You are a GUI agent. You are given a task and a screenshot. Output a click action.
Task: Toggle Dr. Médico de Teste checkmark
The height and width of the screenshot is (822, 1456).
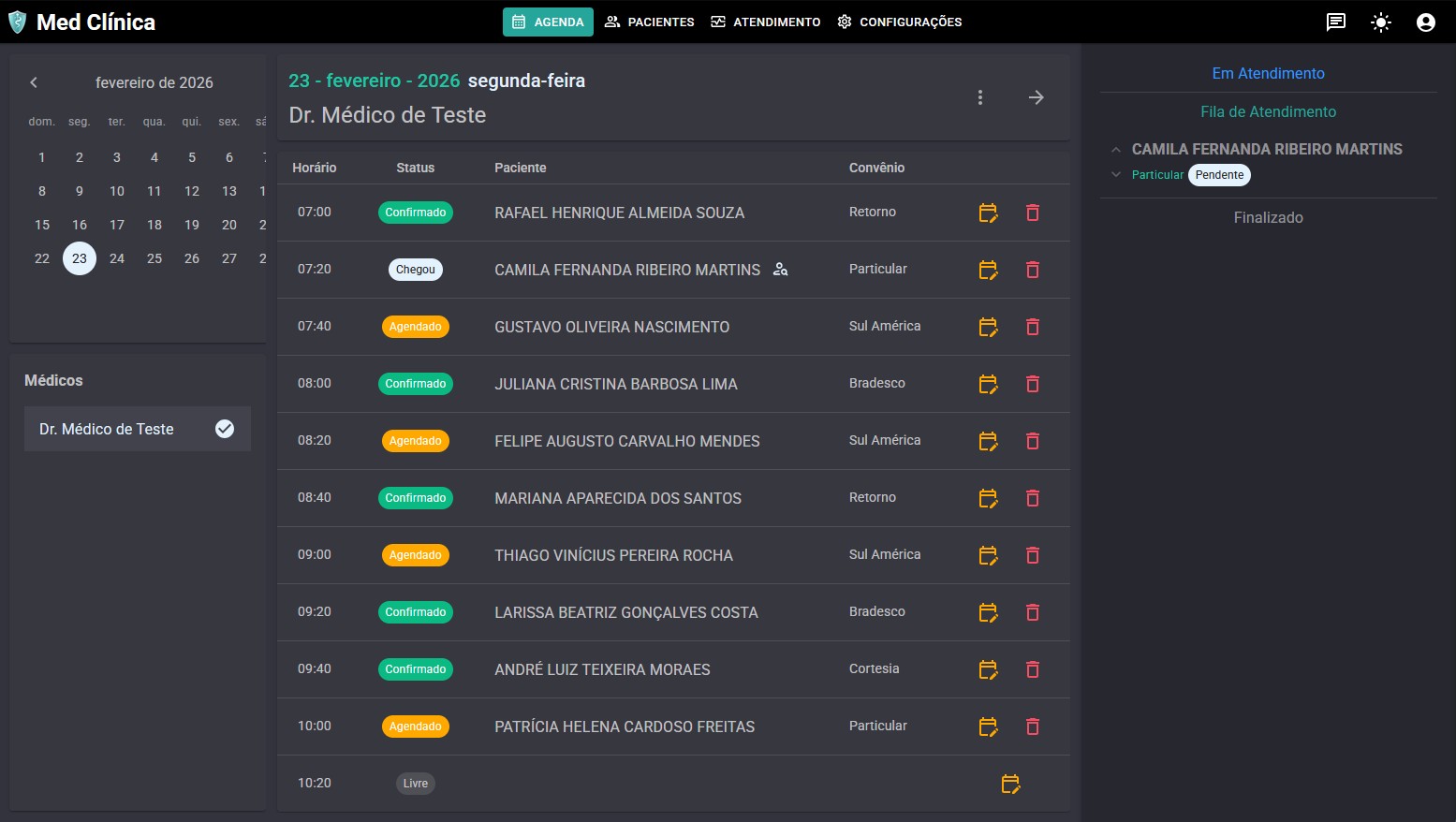point(225,429)
